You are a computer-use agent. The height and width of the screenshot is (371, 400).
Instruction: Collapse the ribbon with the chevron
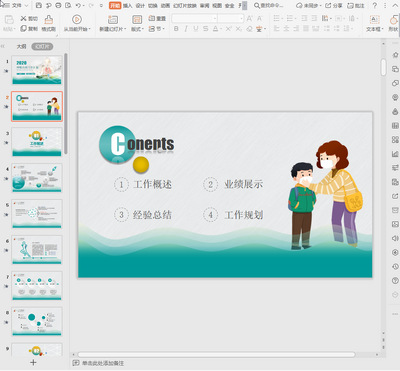click(x=395, y=6)
